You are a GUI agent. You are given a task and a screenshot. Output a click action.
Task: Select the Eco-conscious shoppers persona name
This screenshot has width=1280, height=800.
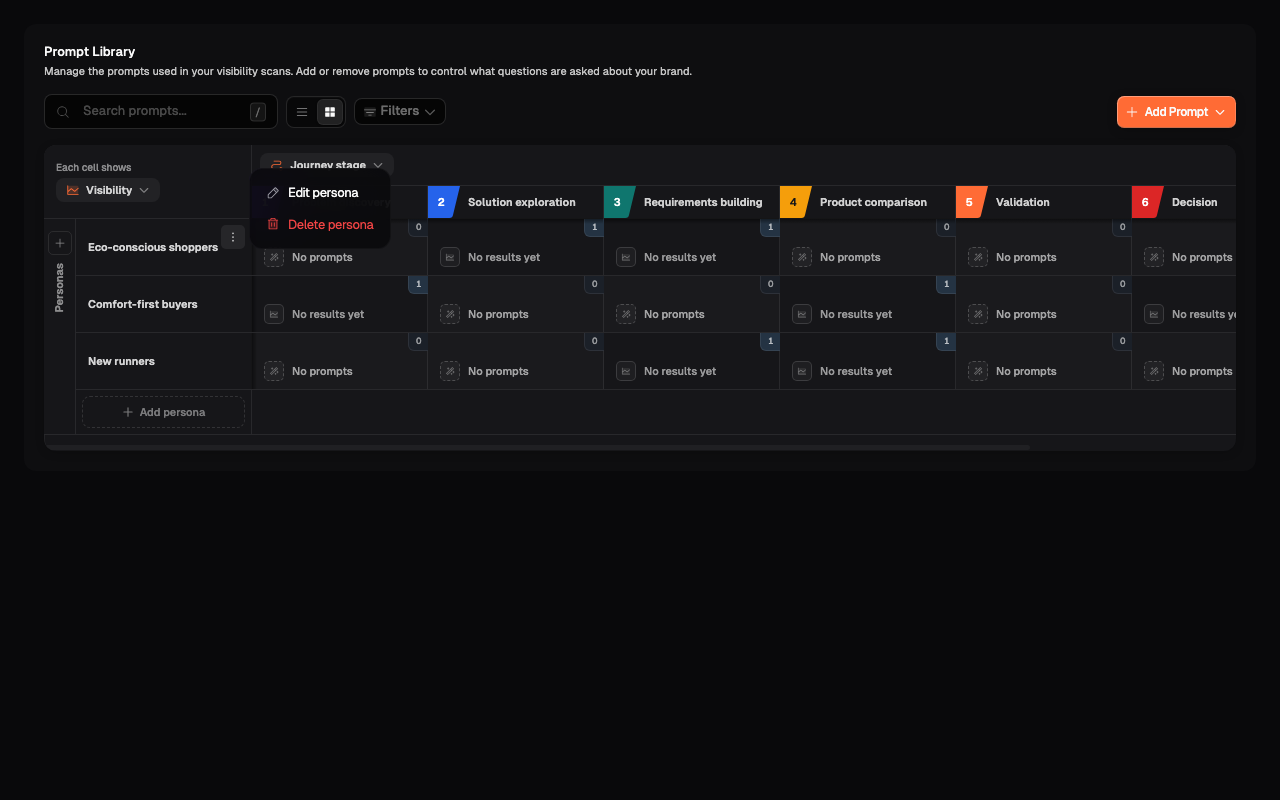pyautogui.click(x=153, y=247)
